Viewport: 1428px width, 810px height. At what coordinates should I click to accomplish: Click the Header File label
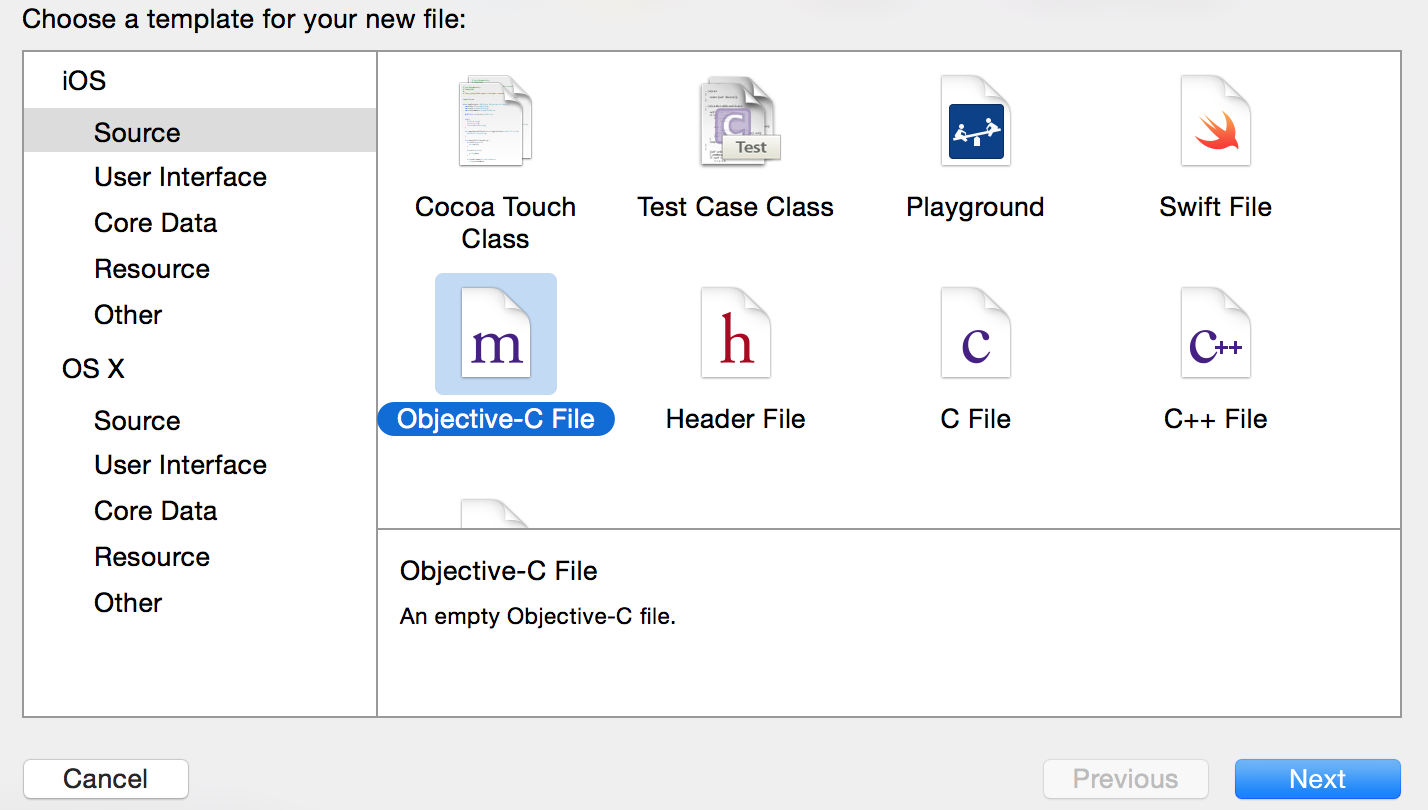[x=736, y=419]
